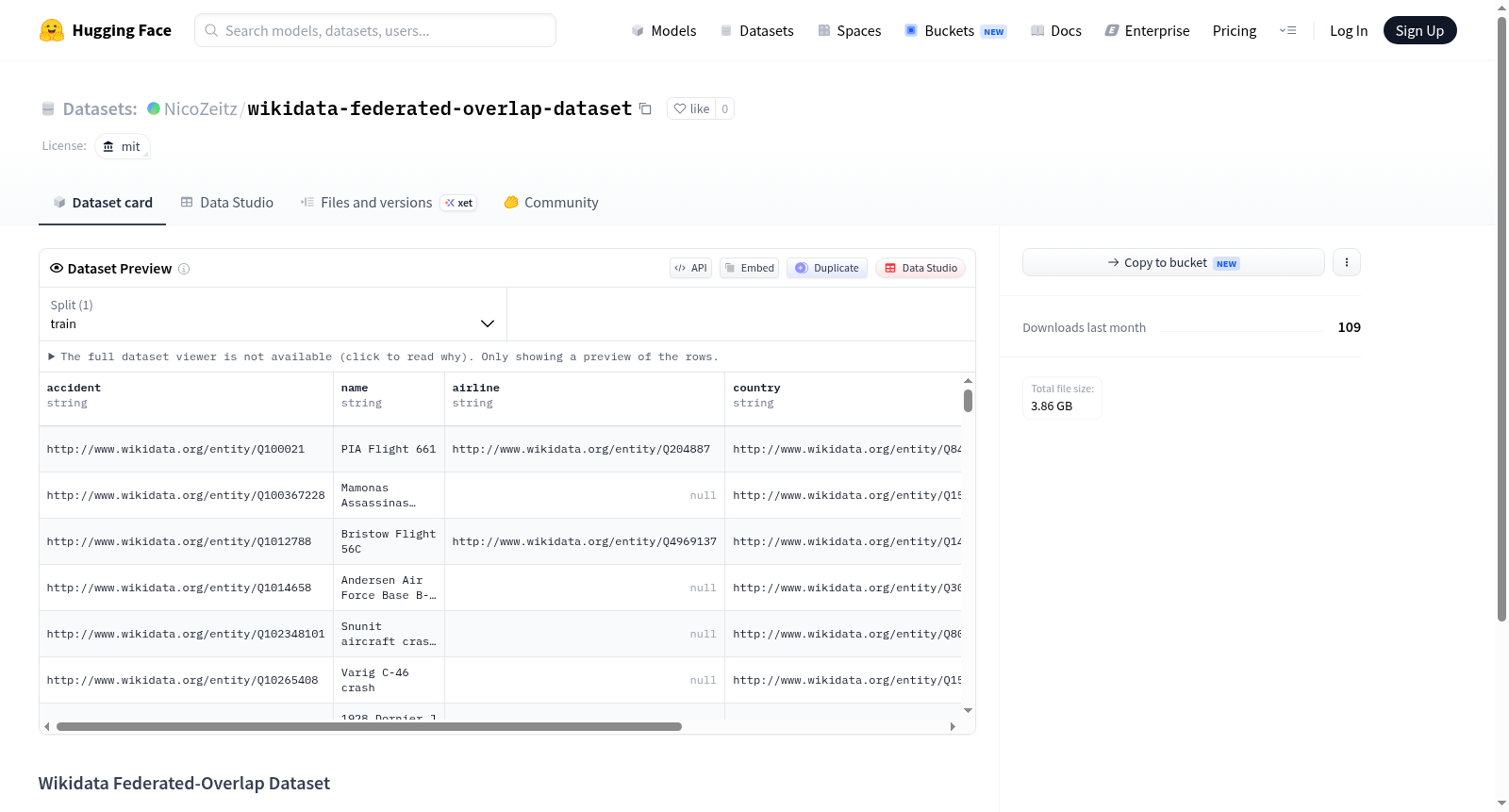1509x812 pixels.
Task: Open Spaces in the top navigation
Action: tap(849, 30)
